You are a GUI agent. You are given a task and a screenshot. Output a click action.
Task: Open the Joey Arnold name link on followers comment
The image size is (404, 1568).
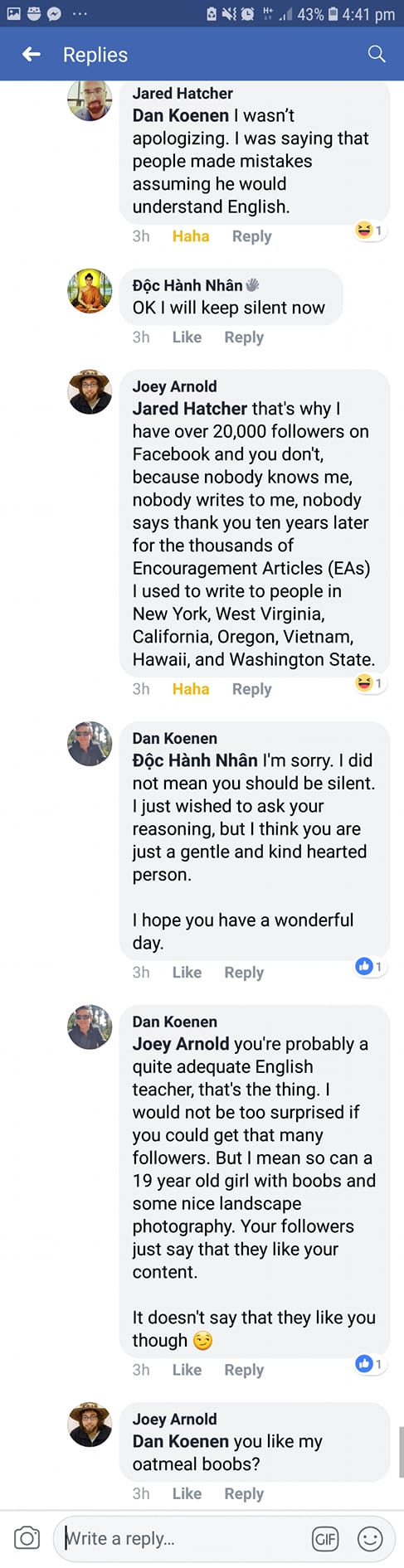174,386
